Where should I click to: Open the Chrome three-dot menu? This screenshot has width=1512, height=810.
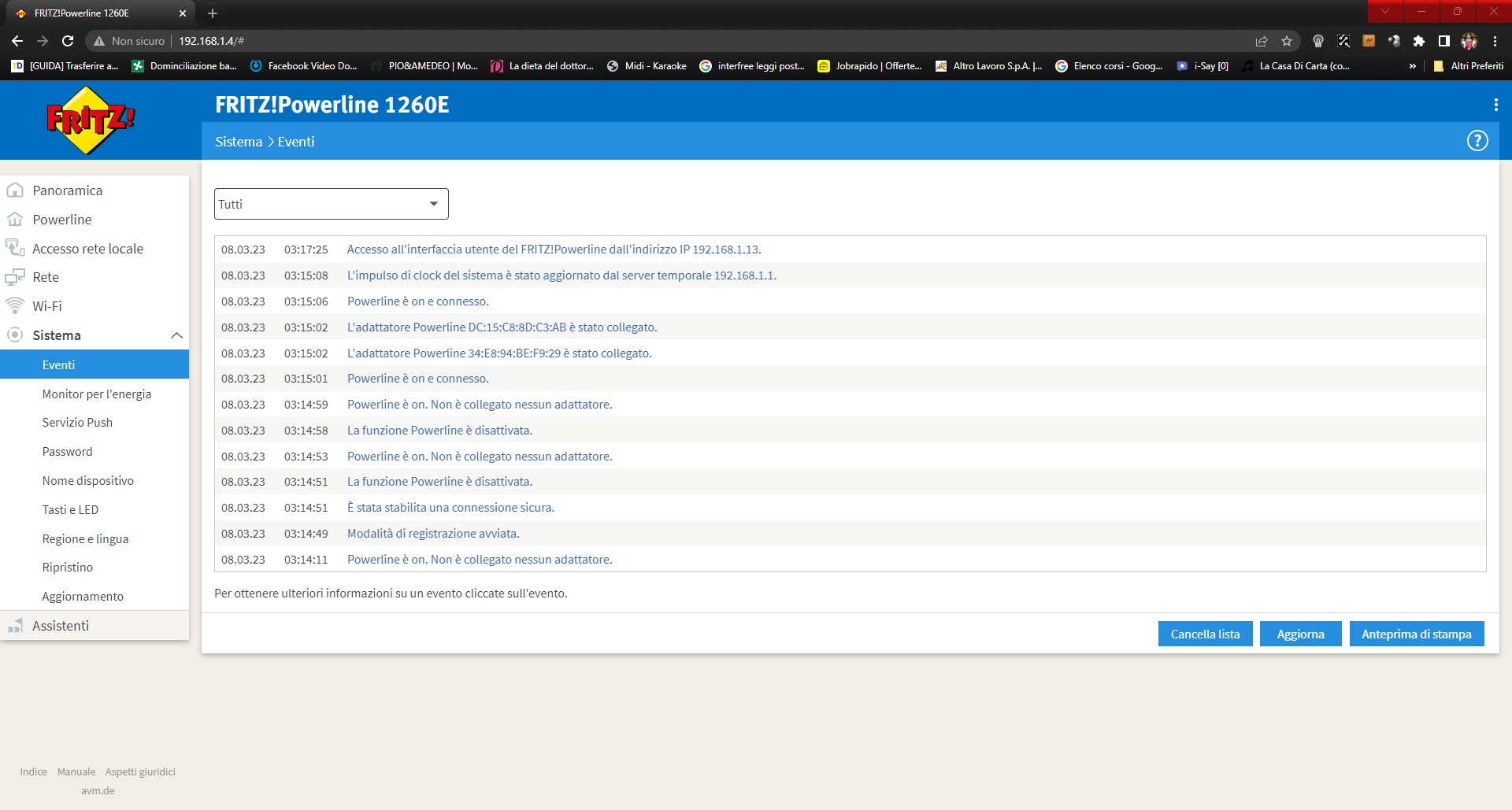pyautogui.click(x=1495, y=41)
